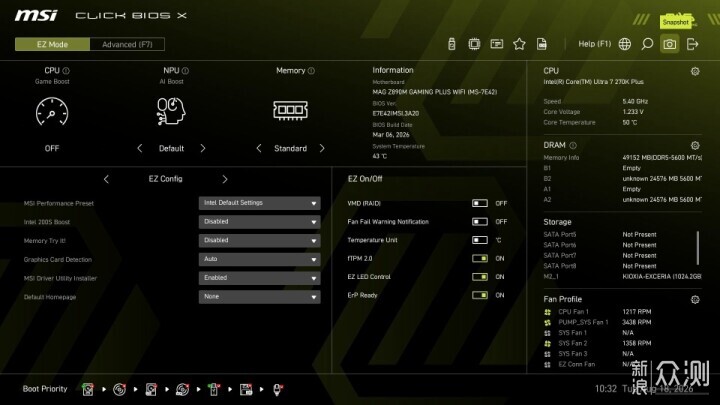Toggle EZ LED Control switch
The width and height of the screenshot is (720, 405).
(x=480, y=276)
